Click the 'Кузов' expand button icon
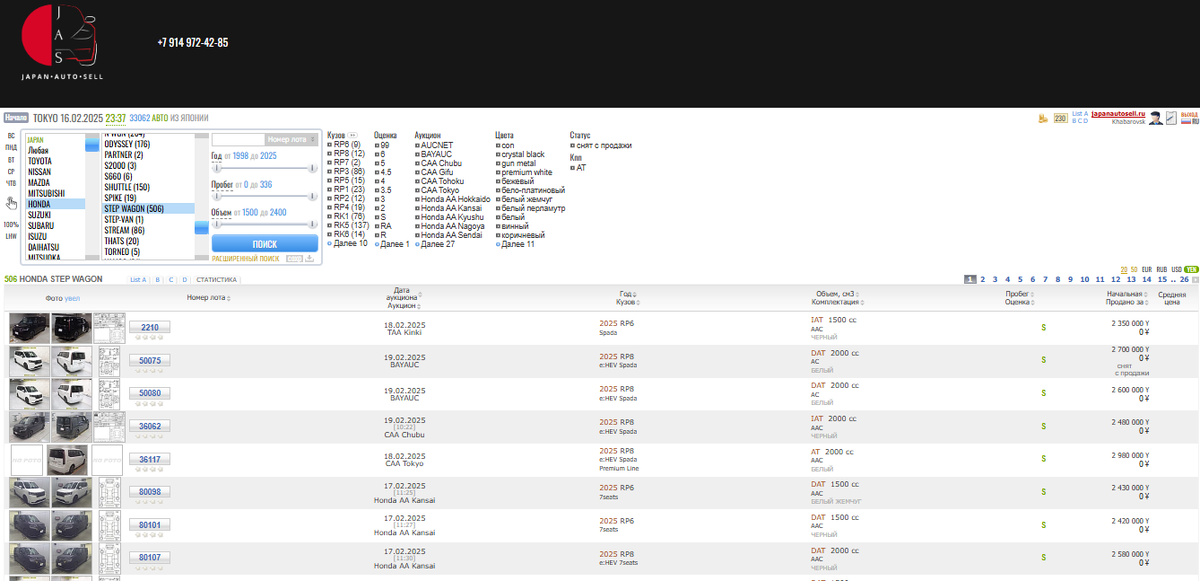Screen dimensions: 1200x581 pos(353,135)
